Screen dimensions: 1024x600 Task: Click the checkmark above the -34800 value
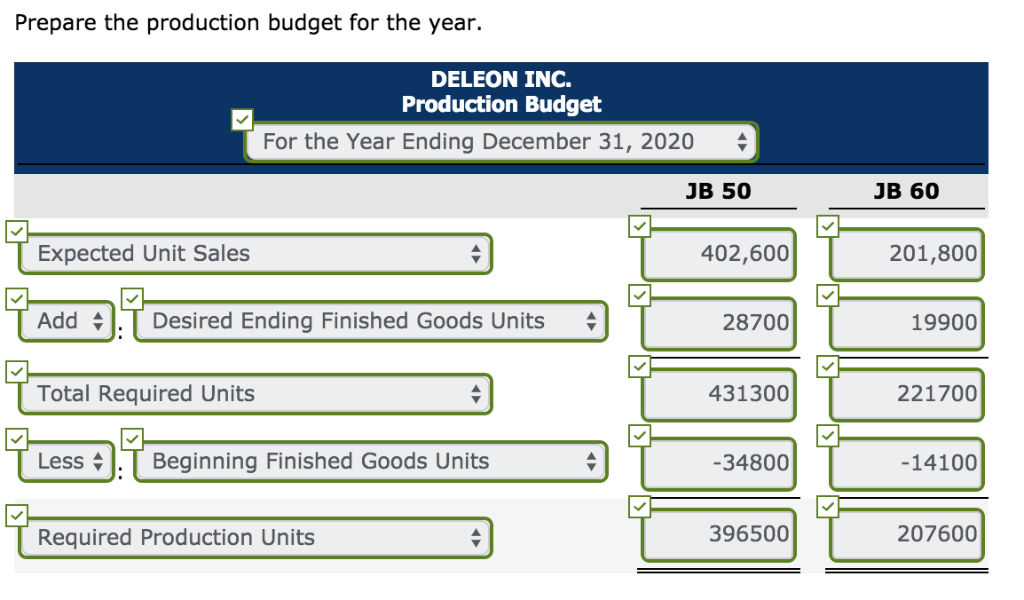click(x=640, y=437)
